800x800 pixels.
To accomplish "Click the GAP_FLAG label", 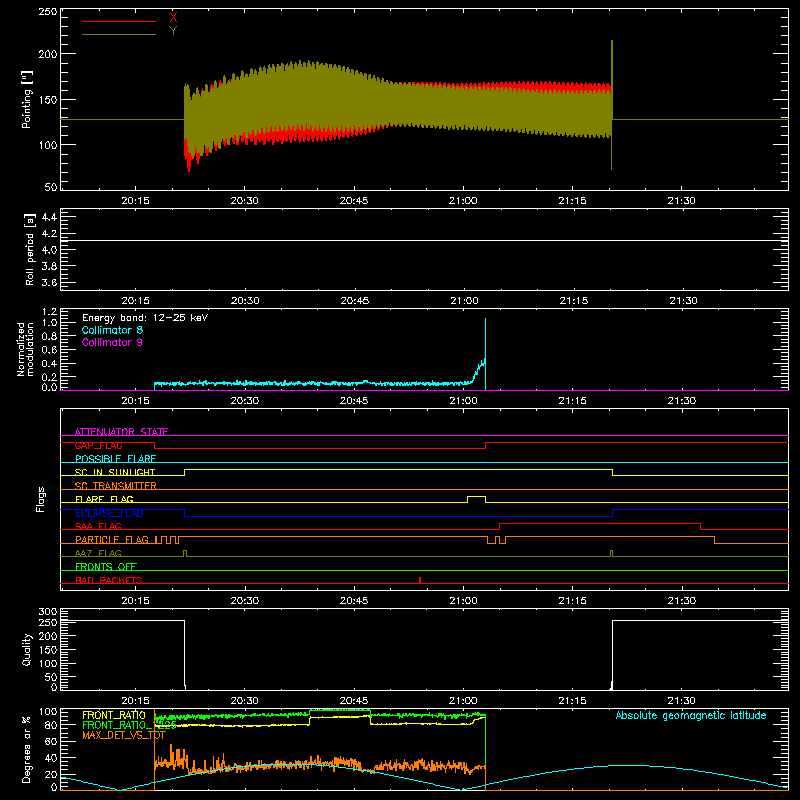I will [98, 445].
